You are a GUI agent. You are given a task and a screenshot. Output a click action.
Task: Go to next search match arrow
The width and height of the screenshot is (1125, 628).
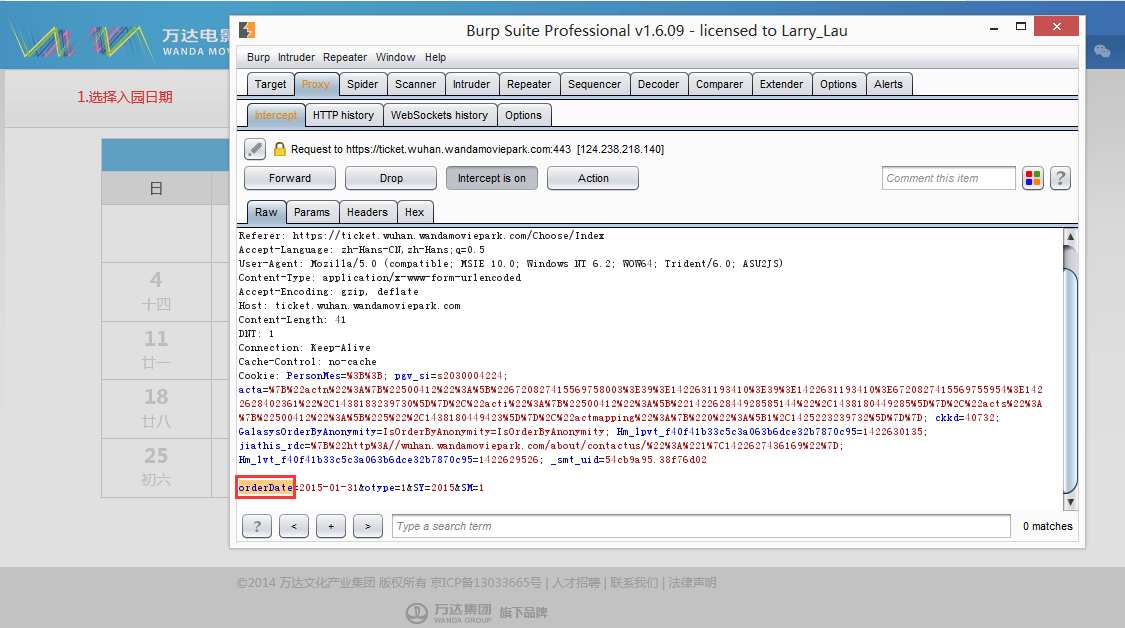(x=368, y=526)
